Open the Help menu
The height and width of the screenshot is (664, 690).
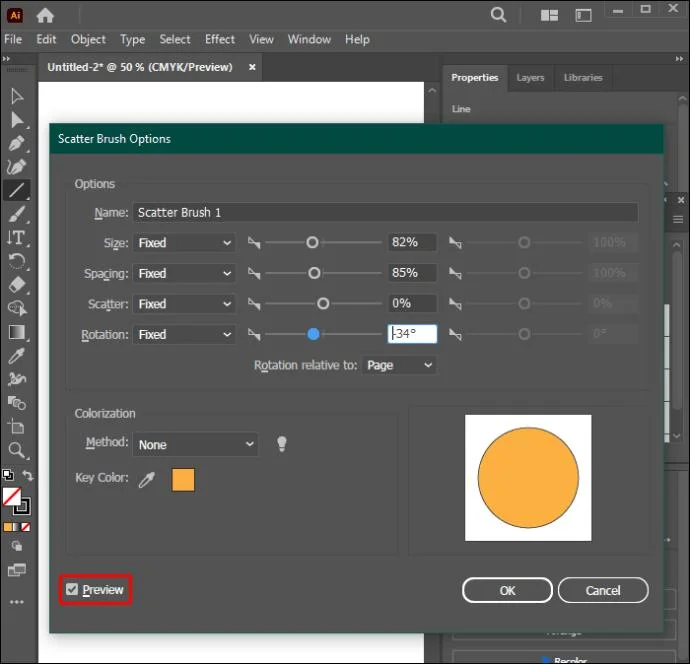(357, 40)
